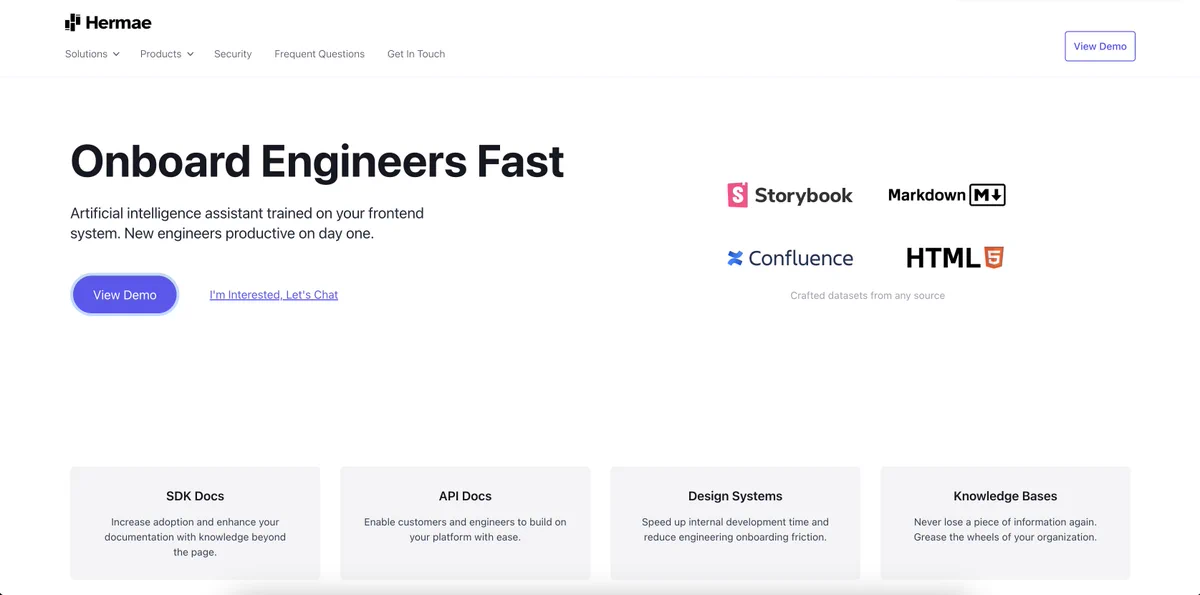The image size is (1200, 595).
Task: Select the Knowledge Bases card
Action: pyautogui.click(x=1005, y=523)
